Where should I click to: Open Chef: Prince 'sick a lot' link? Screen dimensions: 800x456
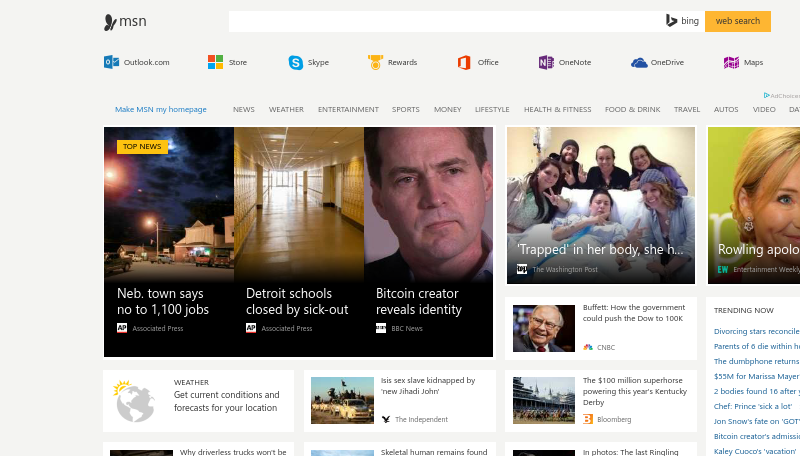pyautogui.click(x=753, y=407)
